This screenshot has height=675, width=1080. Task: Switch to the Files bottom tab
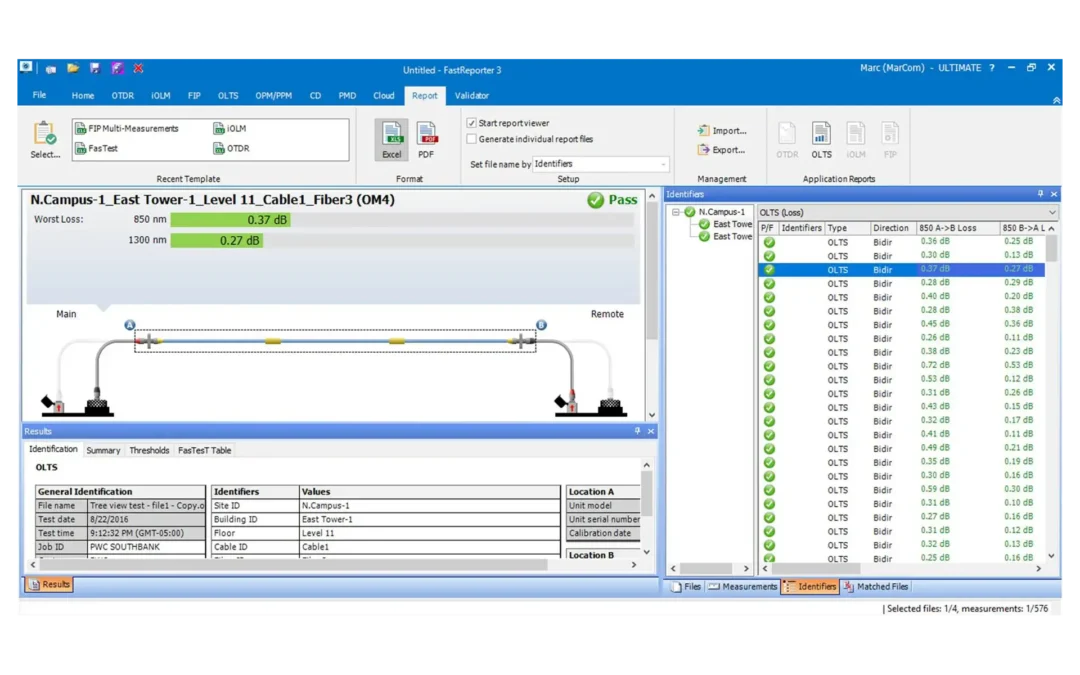(686, 587)
